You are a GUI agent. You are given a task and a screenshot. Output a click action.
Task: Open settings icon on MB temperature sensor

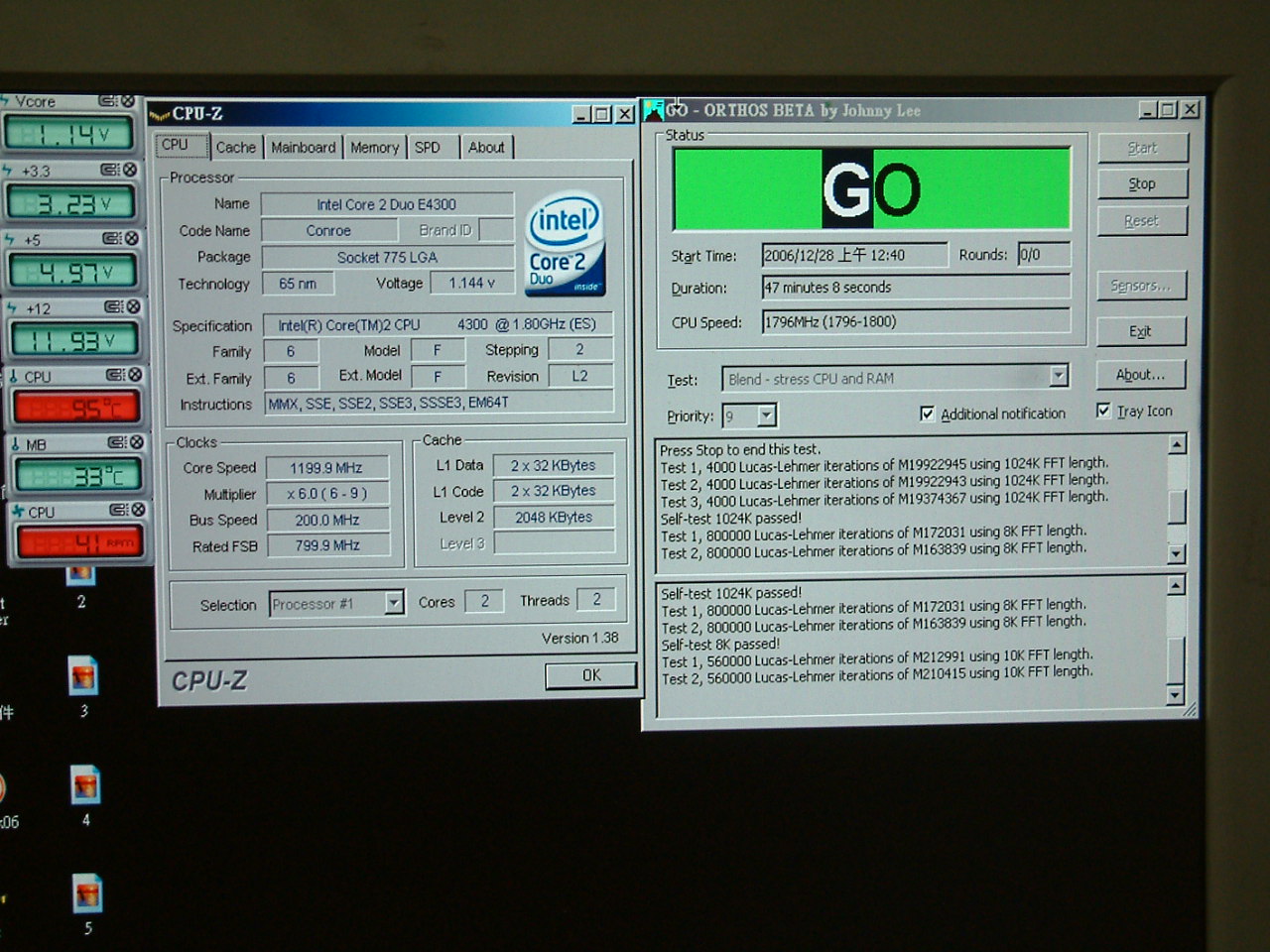(118, 442)
